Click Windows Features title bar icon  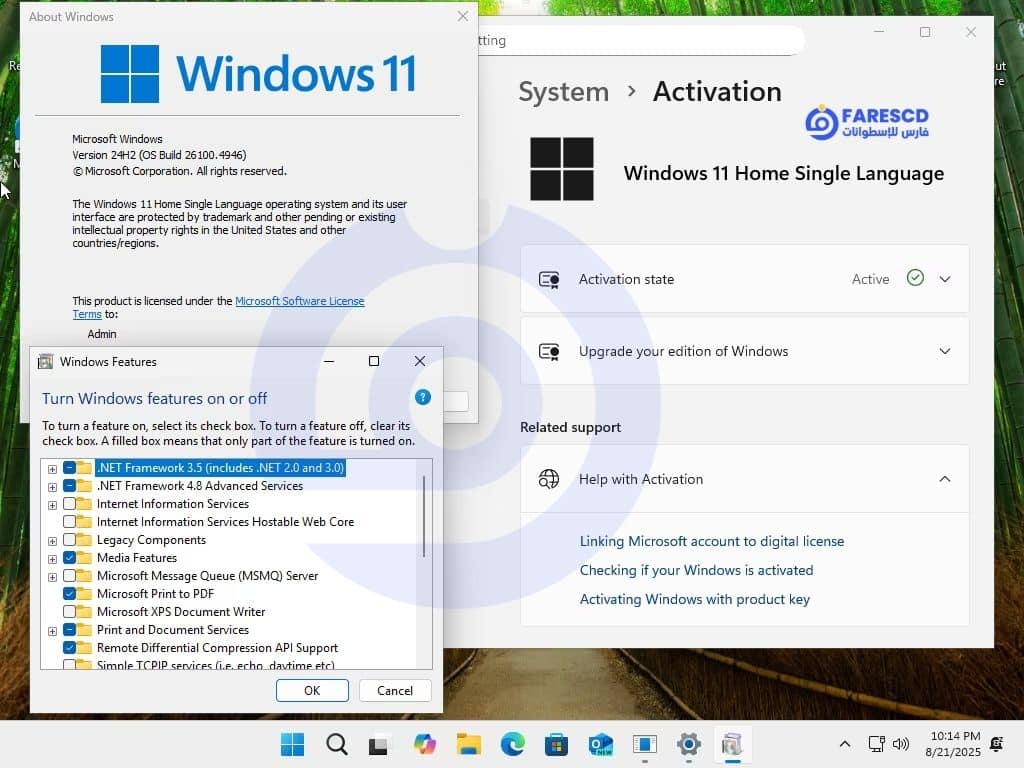point(45,361)
